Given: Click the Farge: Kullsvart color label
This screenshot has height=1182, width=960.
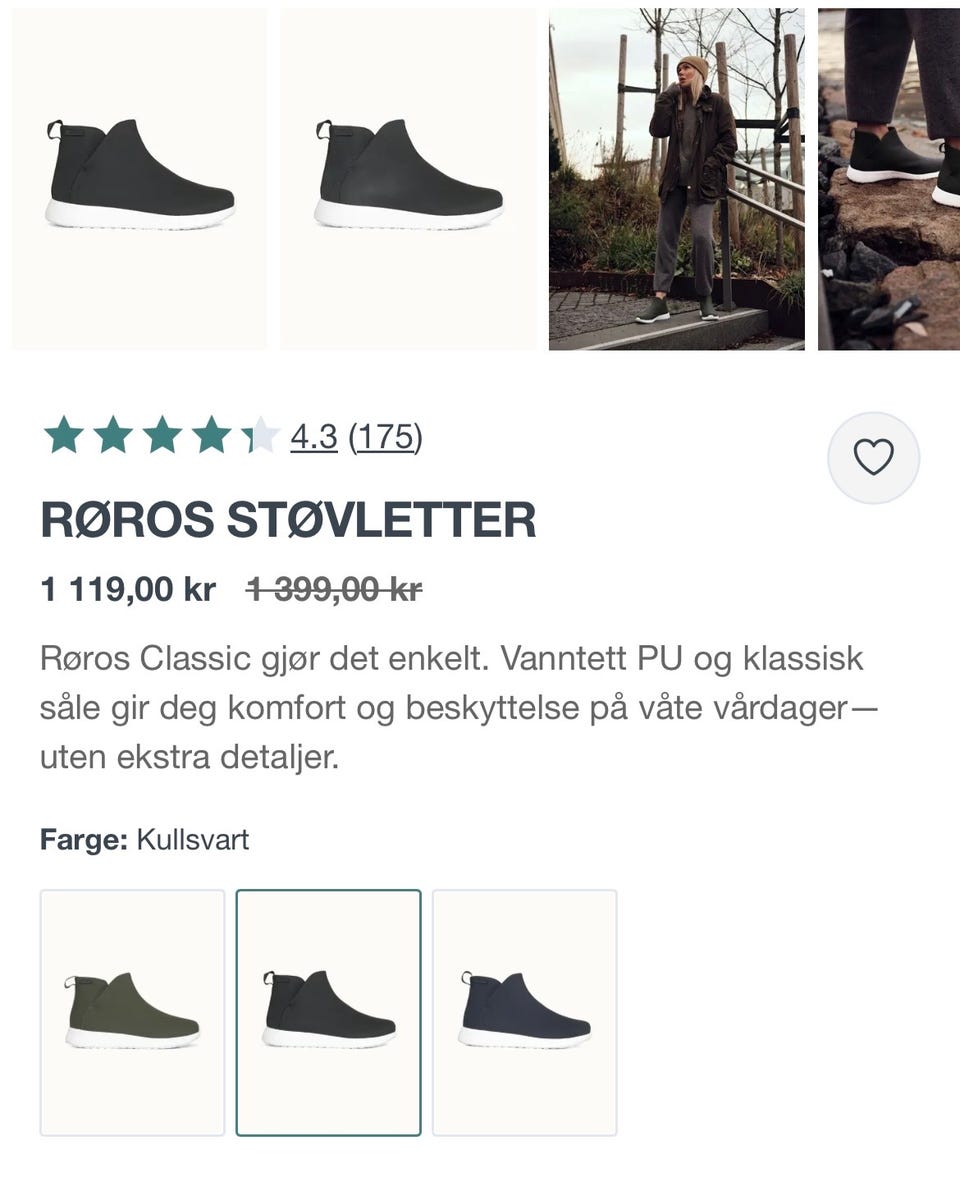Looking at the screenshot, I should click(144, 839).
